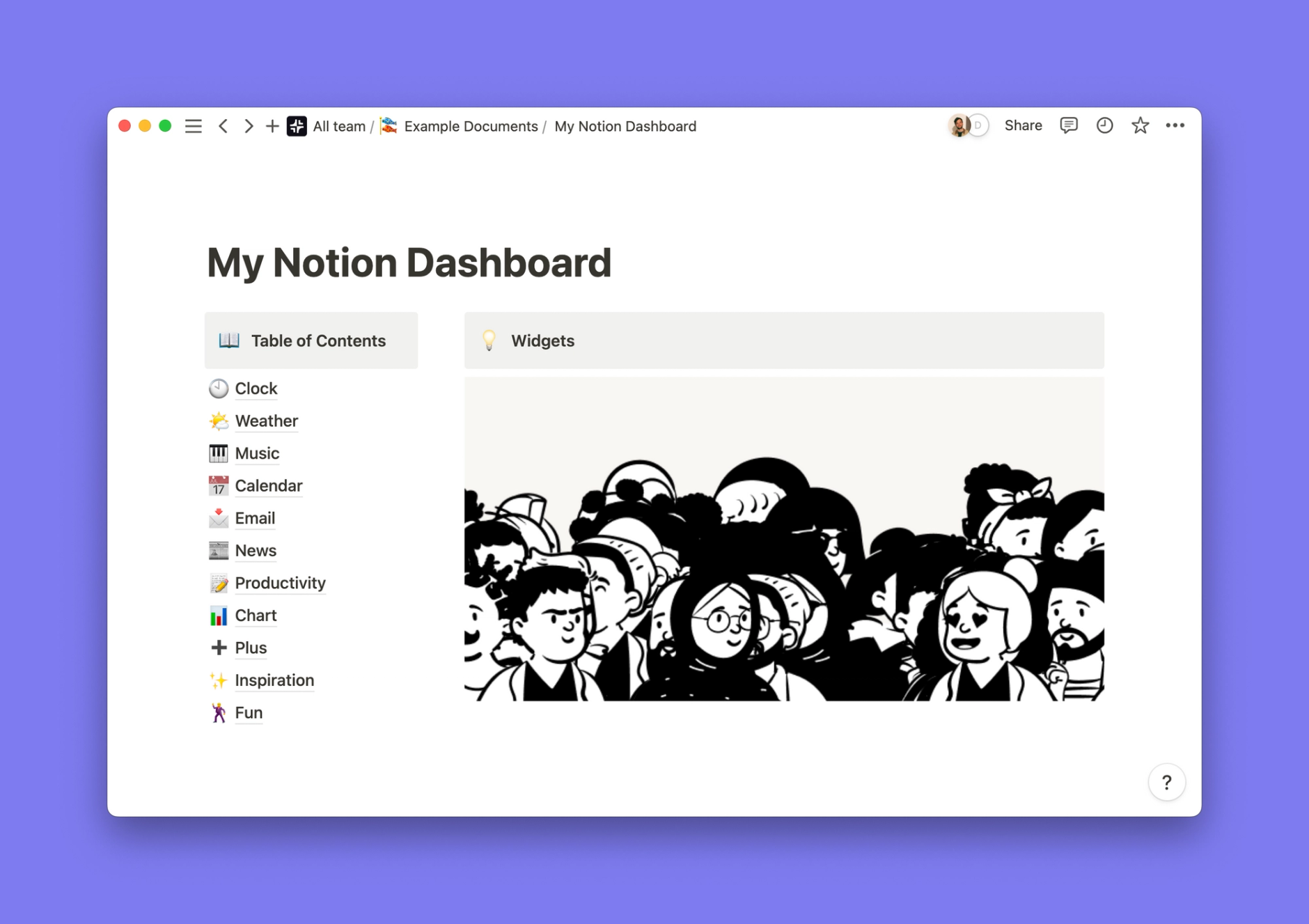Screen dimensions: 1309x924
Task: Click the D guest avatar
Action: point(978,125)
